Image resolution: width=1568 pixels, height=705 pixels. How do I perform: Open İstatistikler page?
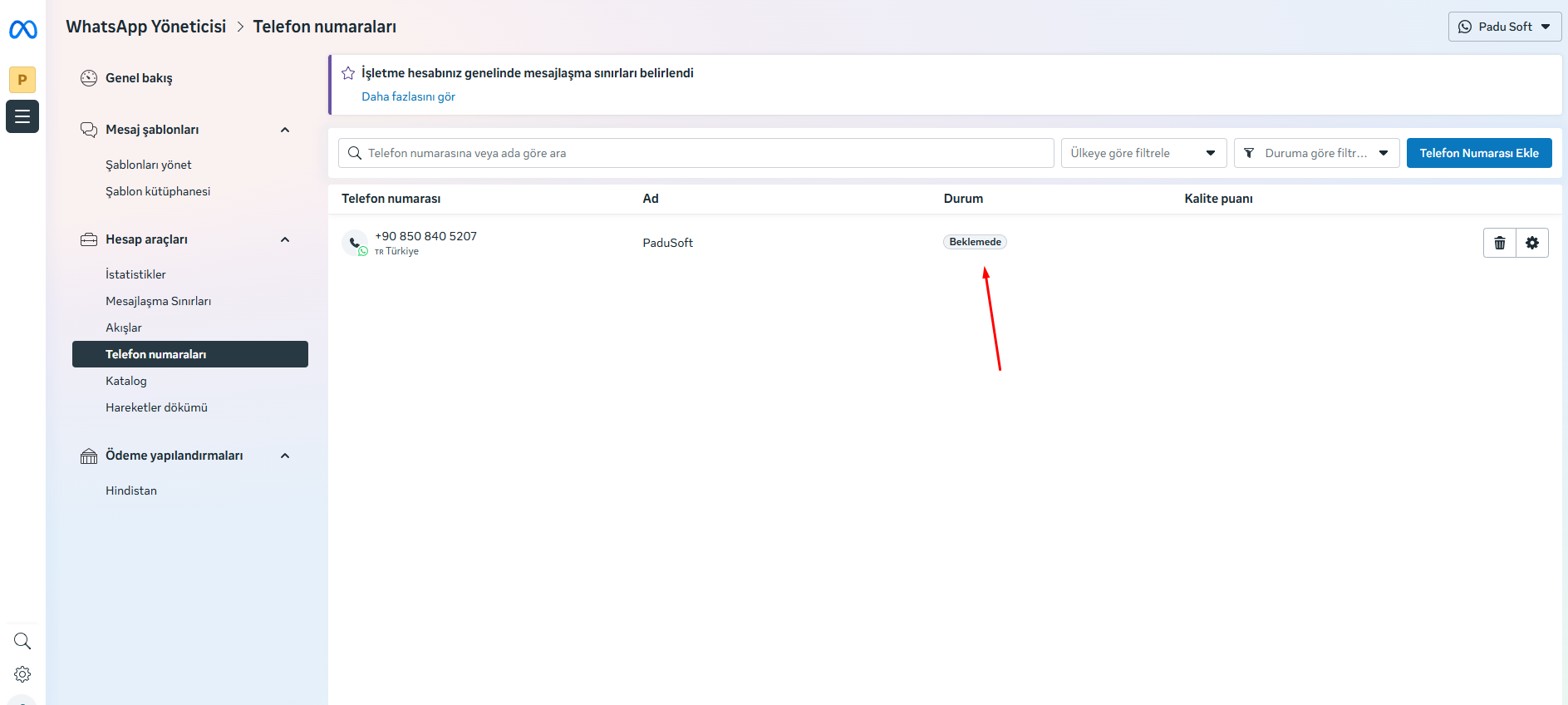[135, 274]
